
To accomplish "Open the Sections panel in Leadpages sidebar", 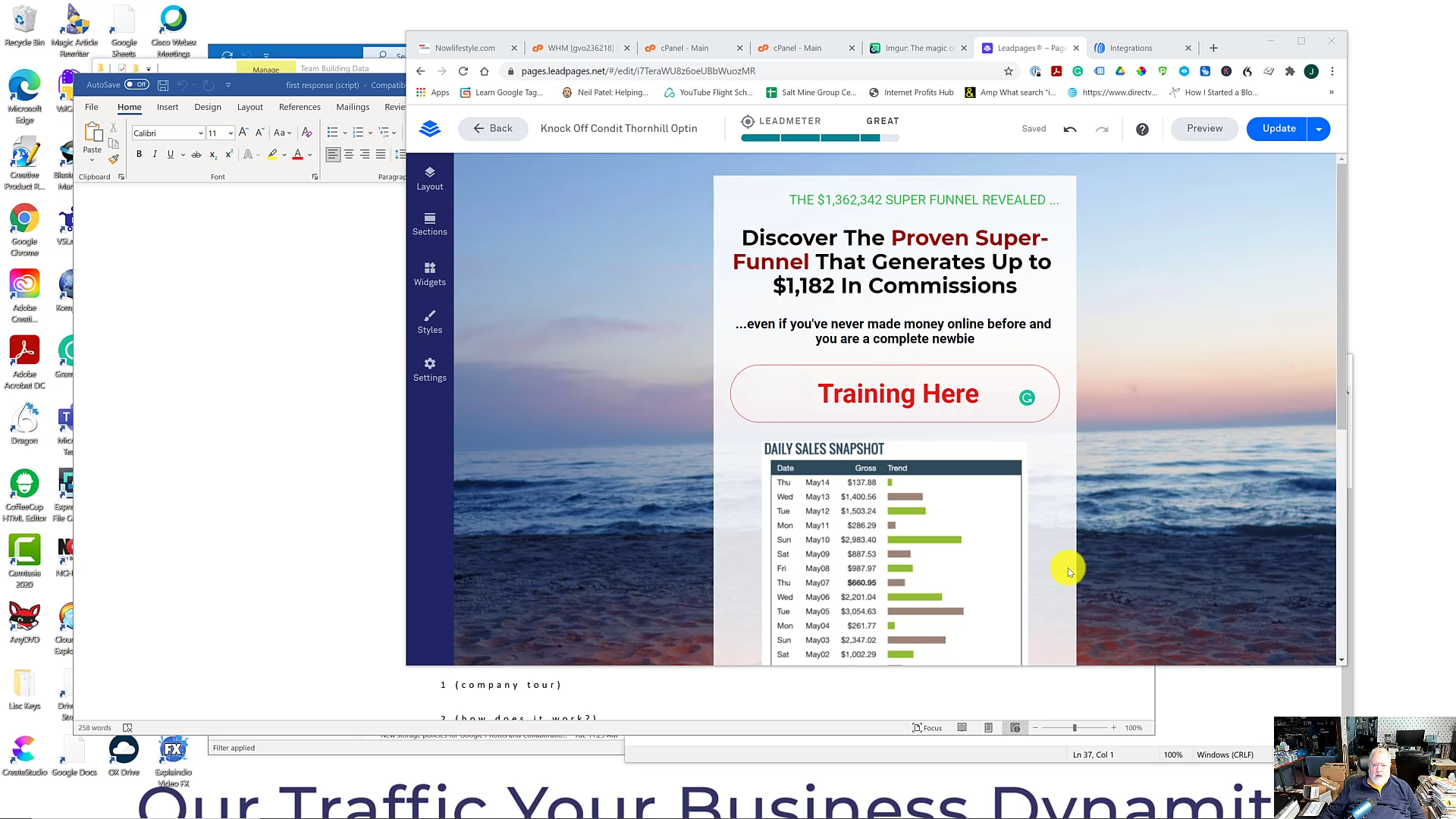I will tap(429, 224).
